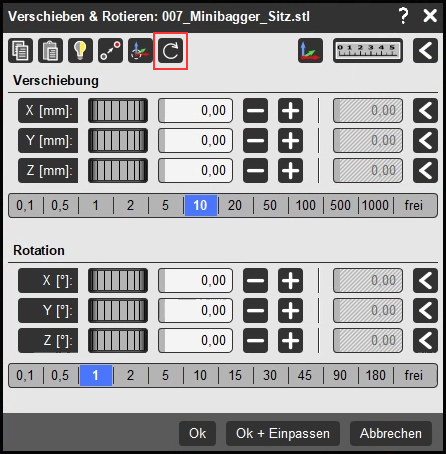Click the light bulb hint icon
The width and height of the screenshot is (446, 454).
click(x=80, y=51)
